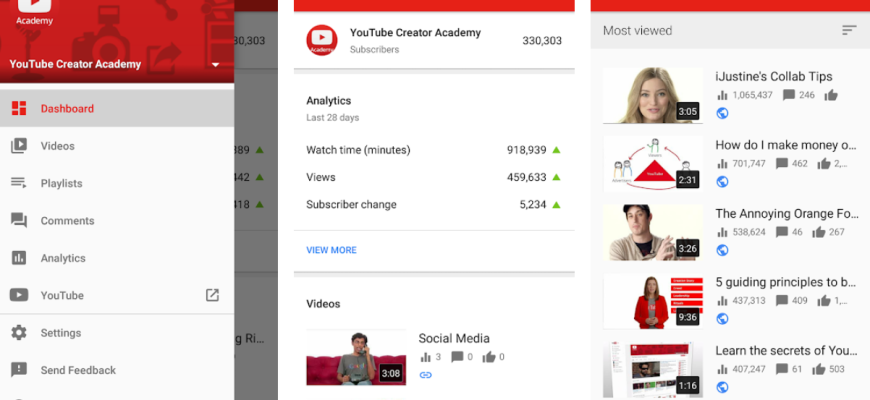The width and height of the screenshot is (870, 400).
Task: Click the link icon under Social Media video
Action: (425, 375)
